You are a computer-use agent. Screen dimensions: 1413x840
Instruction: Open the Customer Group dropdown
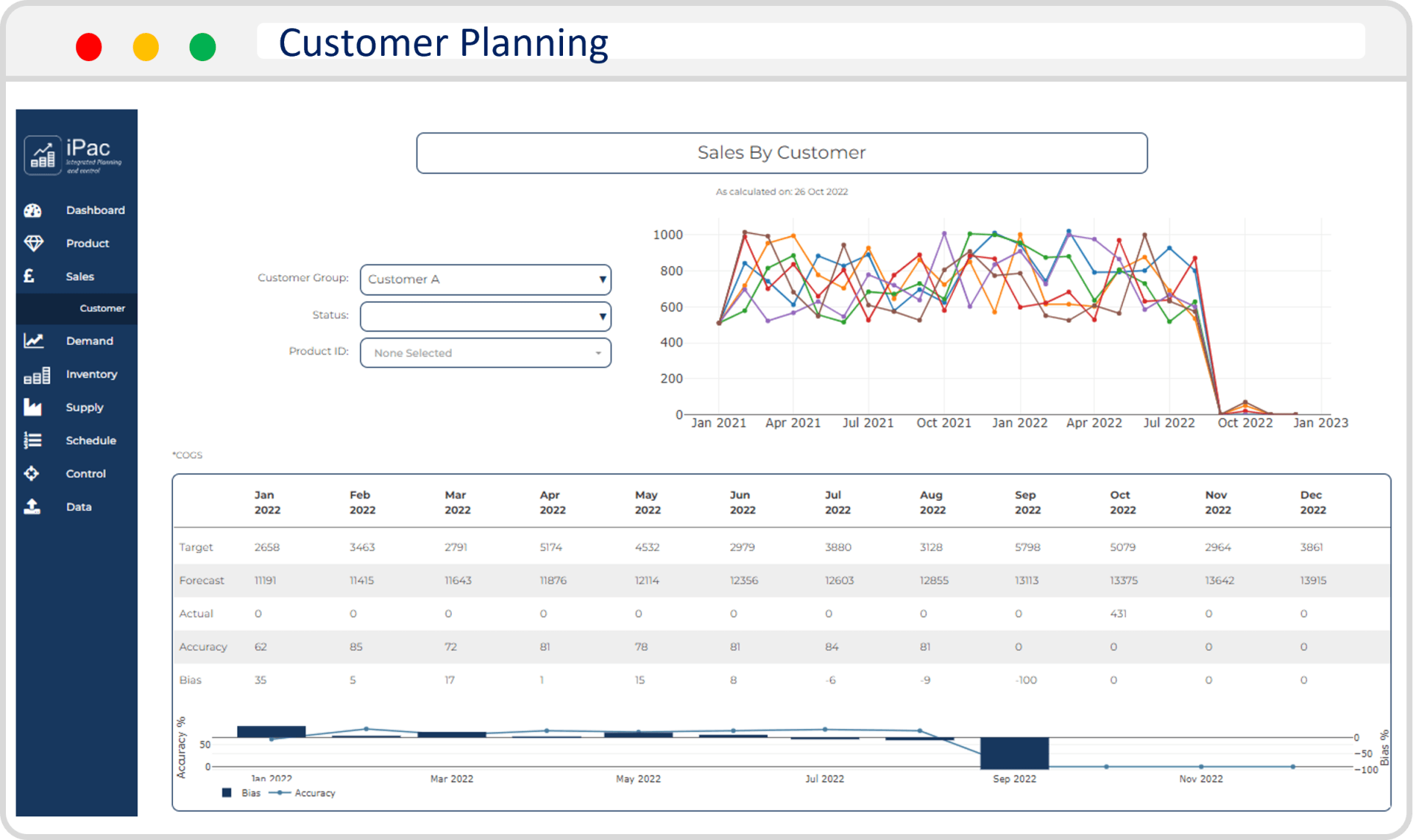coord(485,280)
